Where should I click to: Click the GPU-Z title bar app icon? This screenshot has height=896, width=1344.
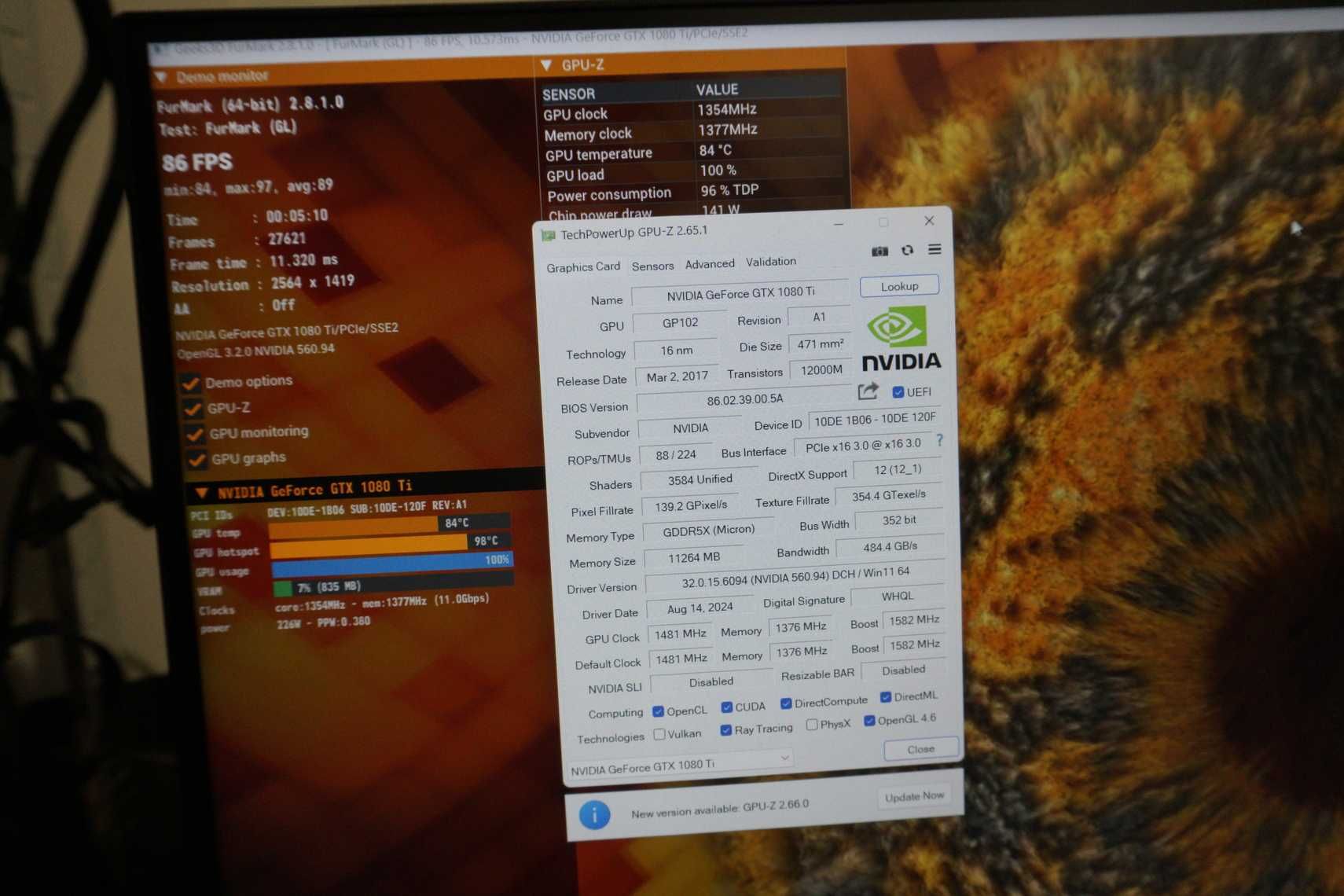click(x=548, y=235)
